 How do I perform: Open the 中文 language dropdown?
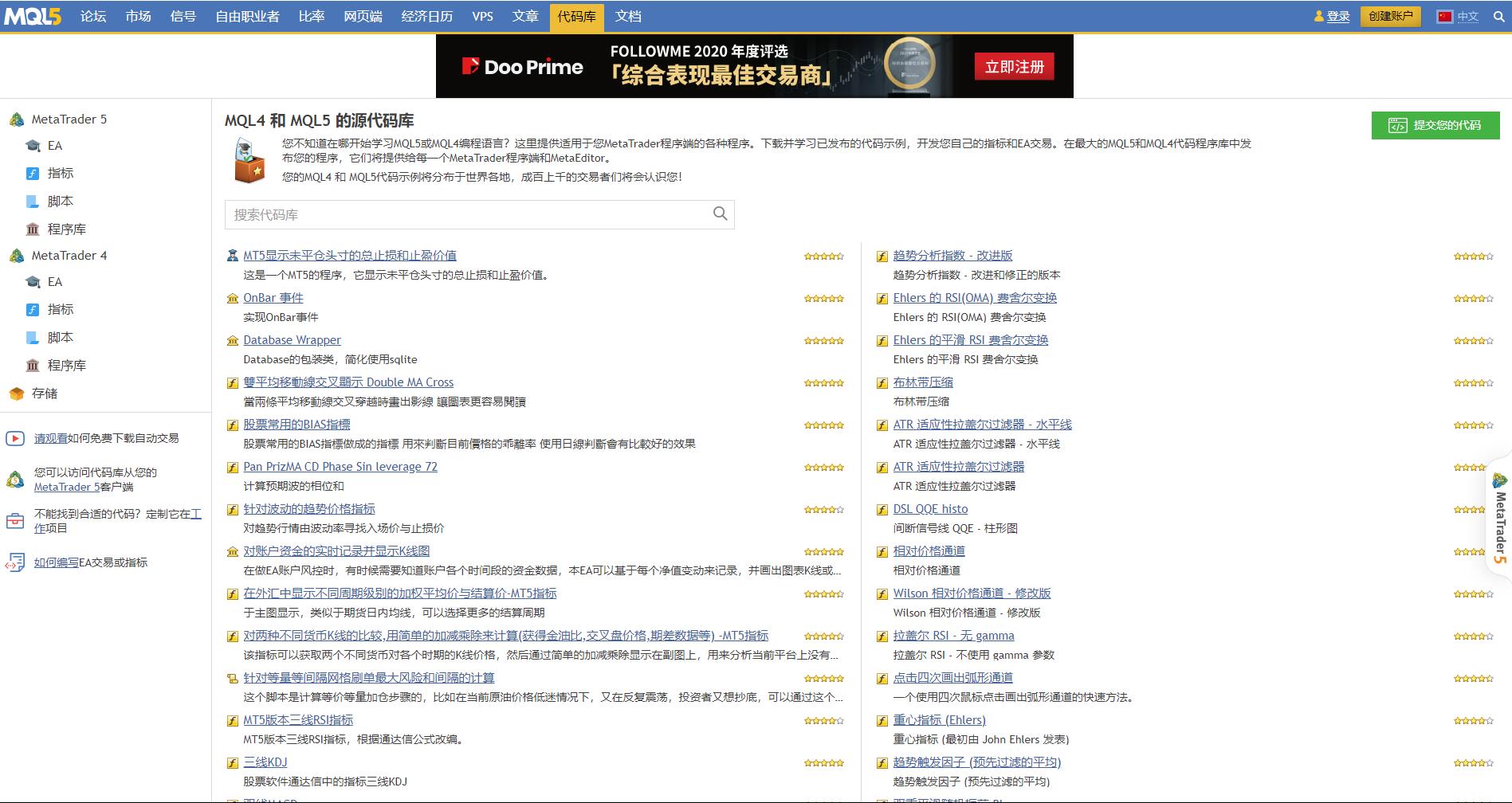tap(1467, 17)
